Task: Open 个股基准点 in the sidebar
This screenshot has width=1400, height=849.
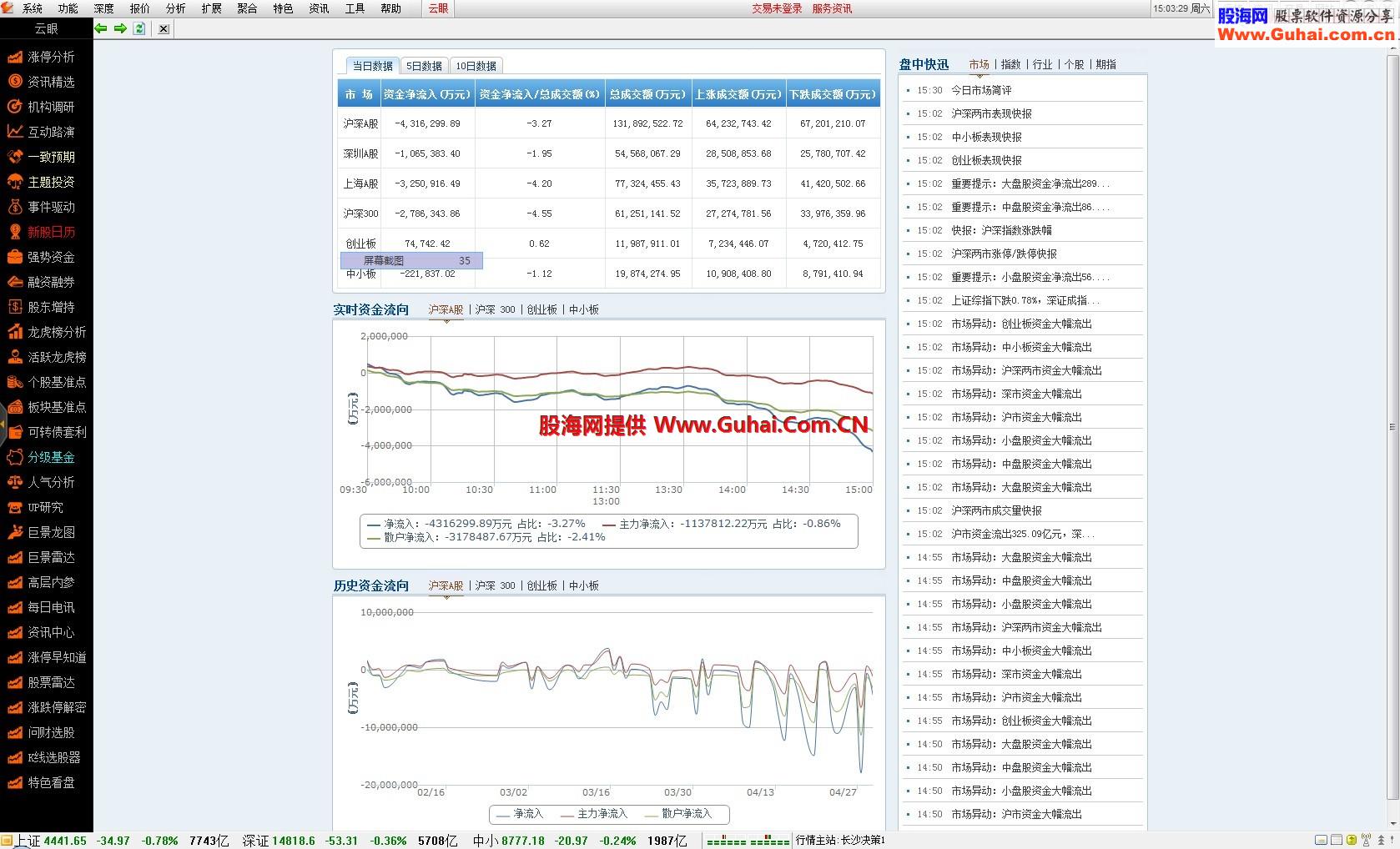Action: (x=47, y=382)
